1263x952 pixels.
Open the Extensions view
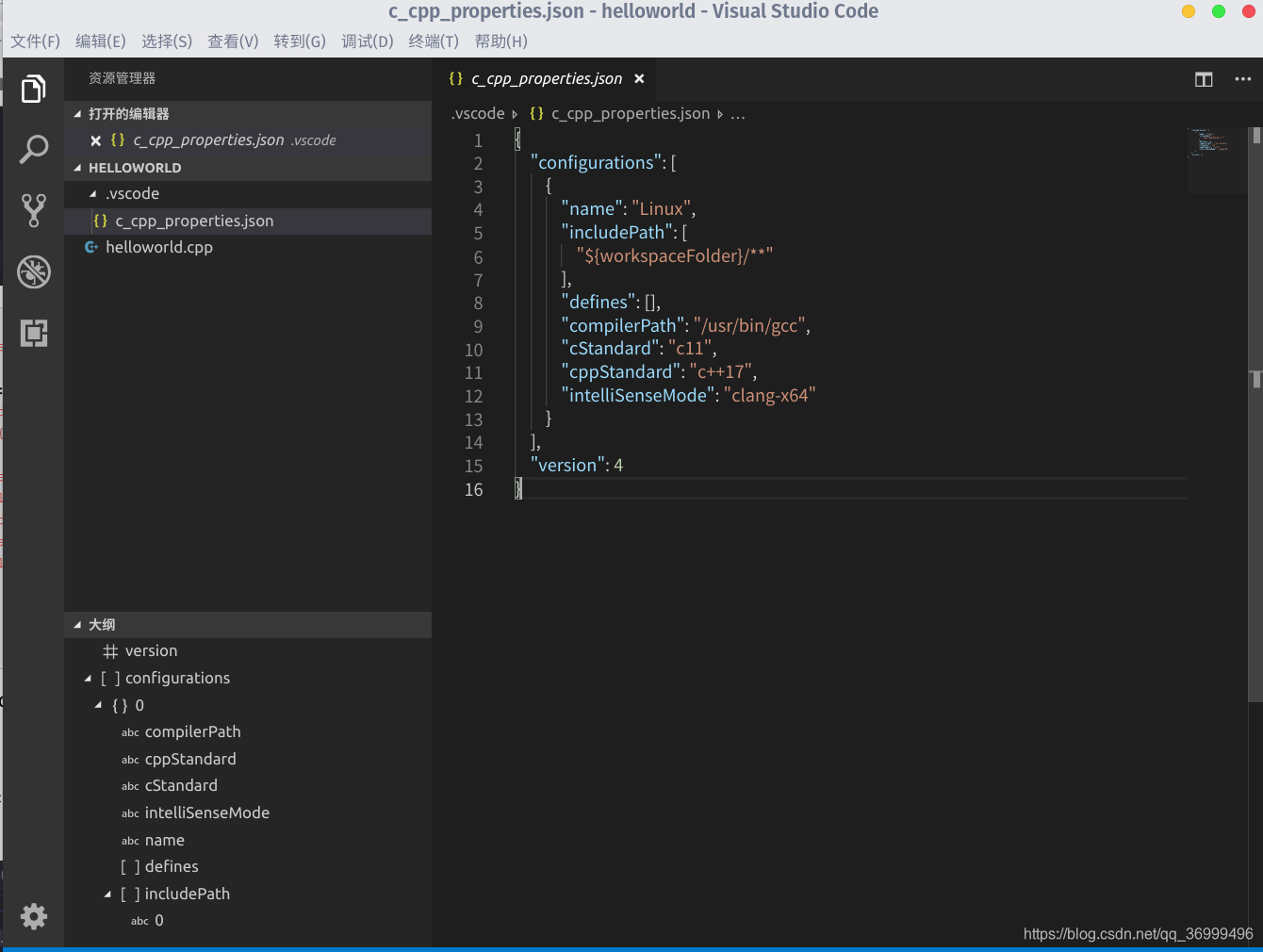33,333
